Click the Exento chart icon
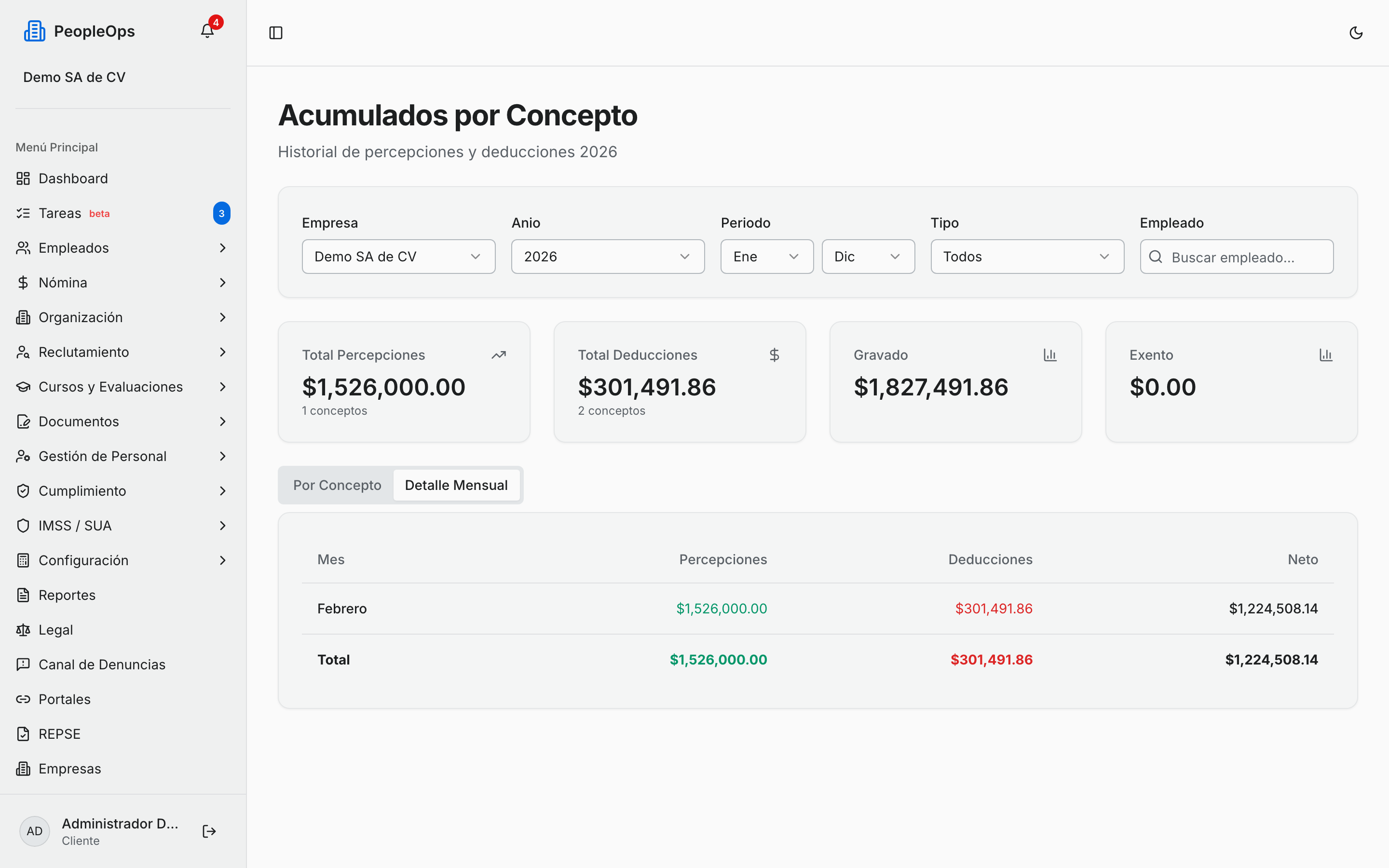 [1326, 355]
